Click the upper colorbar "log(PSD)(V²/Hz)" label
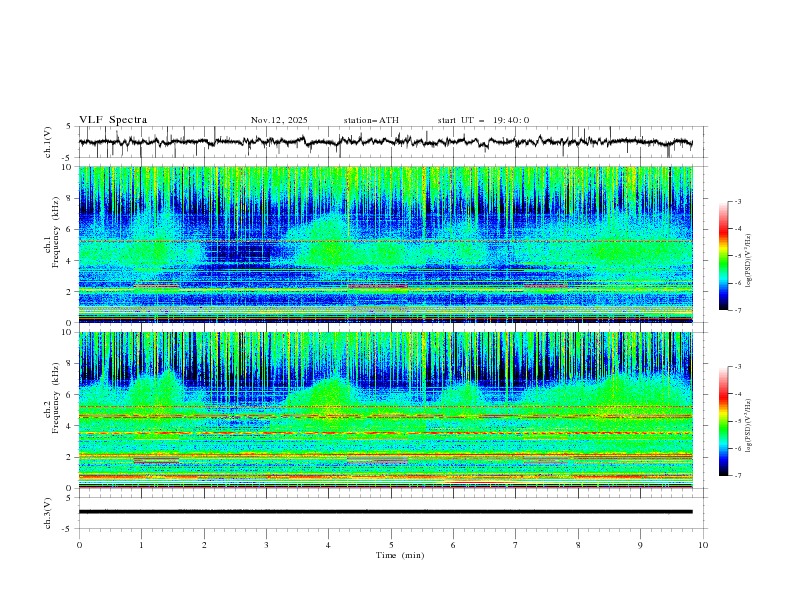 (x=749, y=261)
